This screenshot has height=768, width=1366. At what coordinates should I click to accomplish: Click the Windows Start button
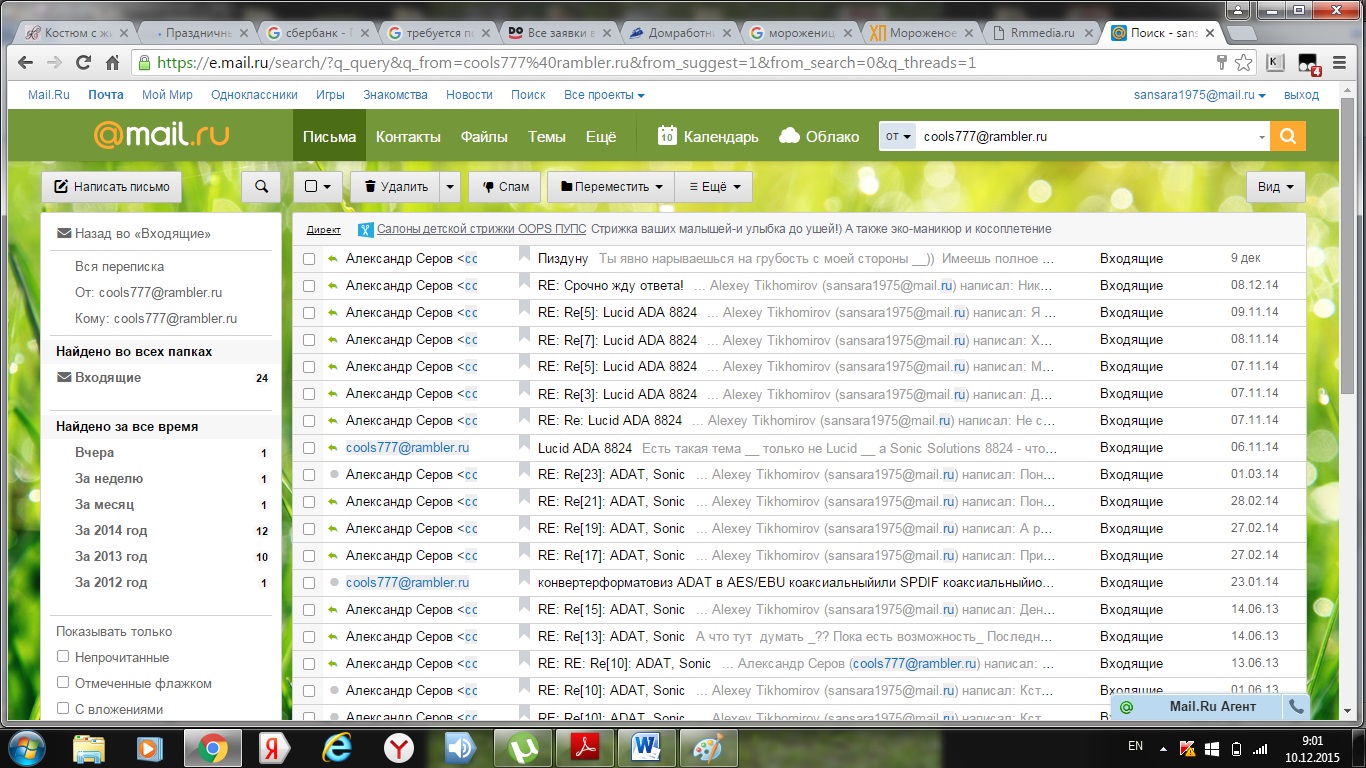pos(28,746)
